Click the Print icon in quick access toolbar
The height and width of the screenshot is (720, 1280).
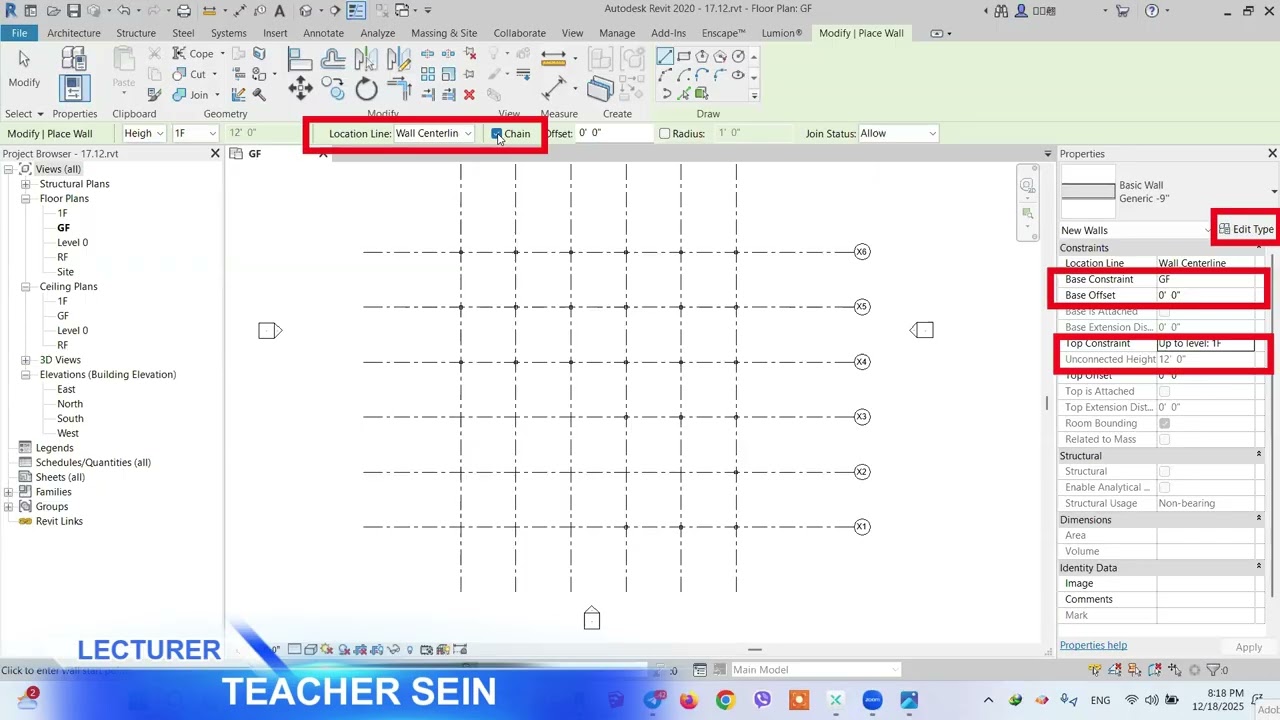coord(183,11)
